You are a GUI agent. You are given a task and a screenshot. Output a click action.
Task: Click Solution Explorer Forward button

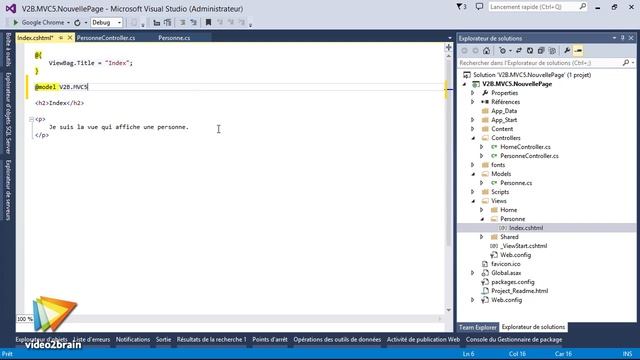pos(475,51)
